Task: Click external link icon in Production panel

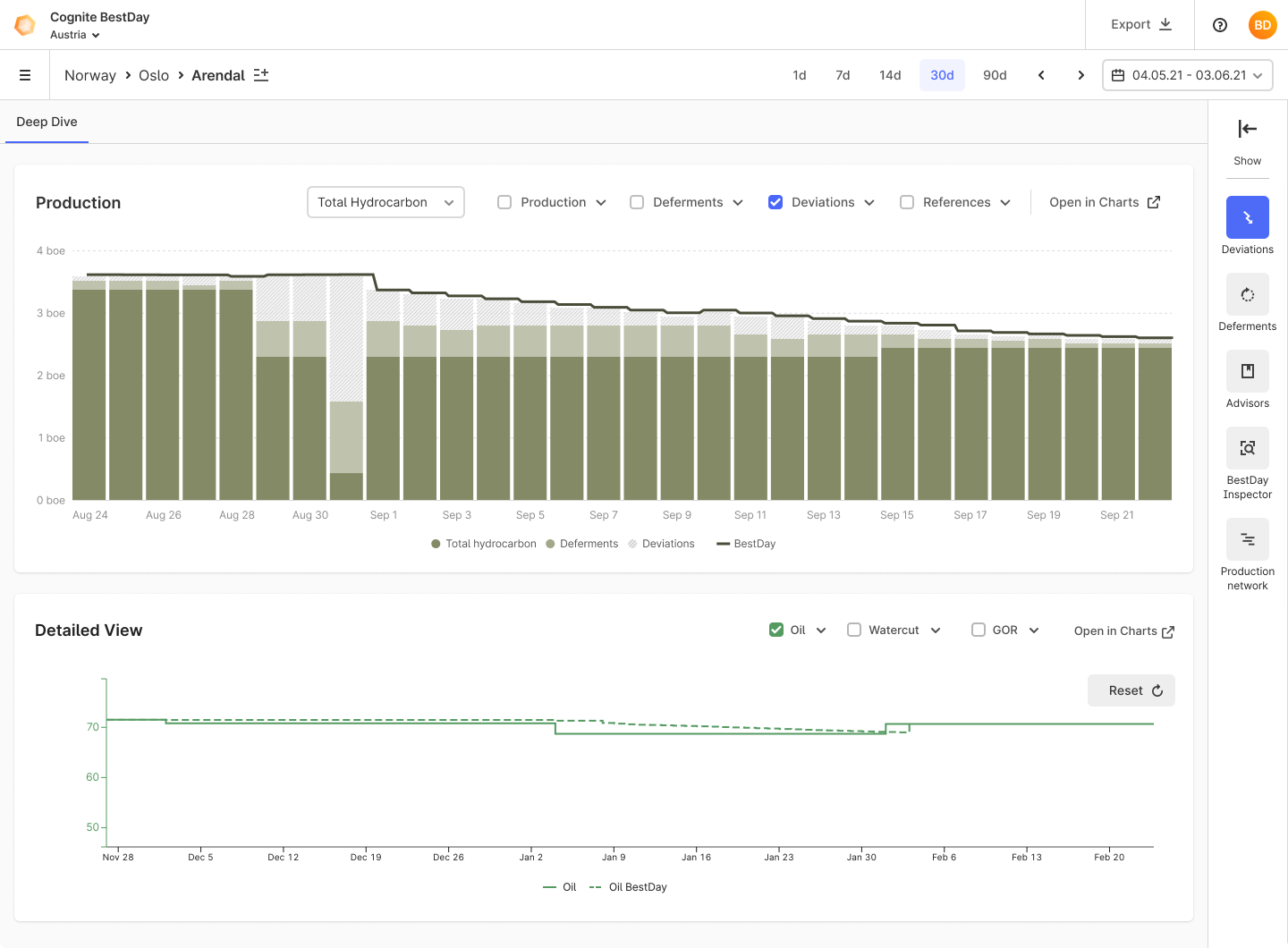Action: (x=1154, y=202)
